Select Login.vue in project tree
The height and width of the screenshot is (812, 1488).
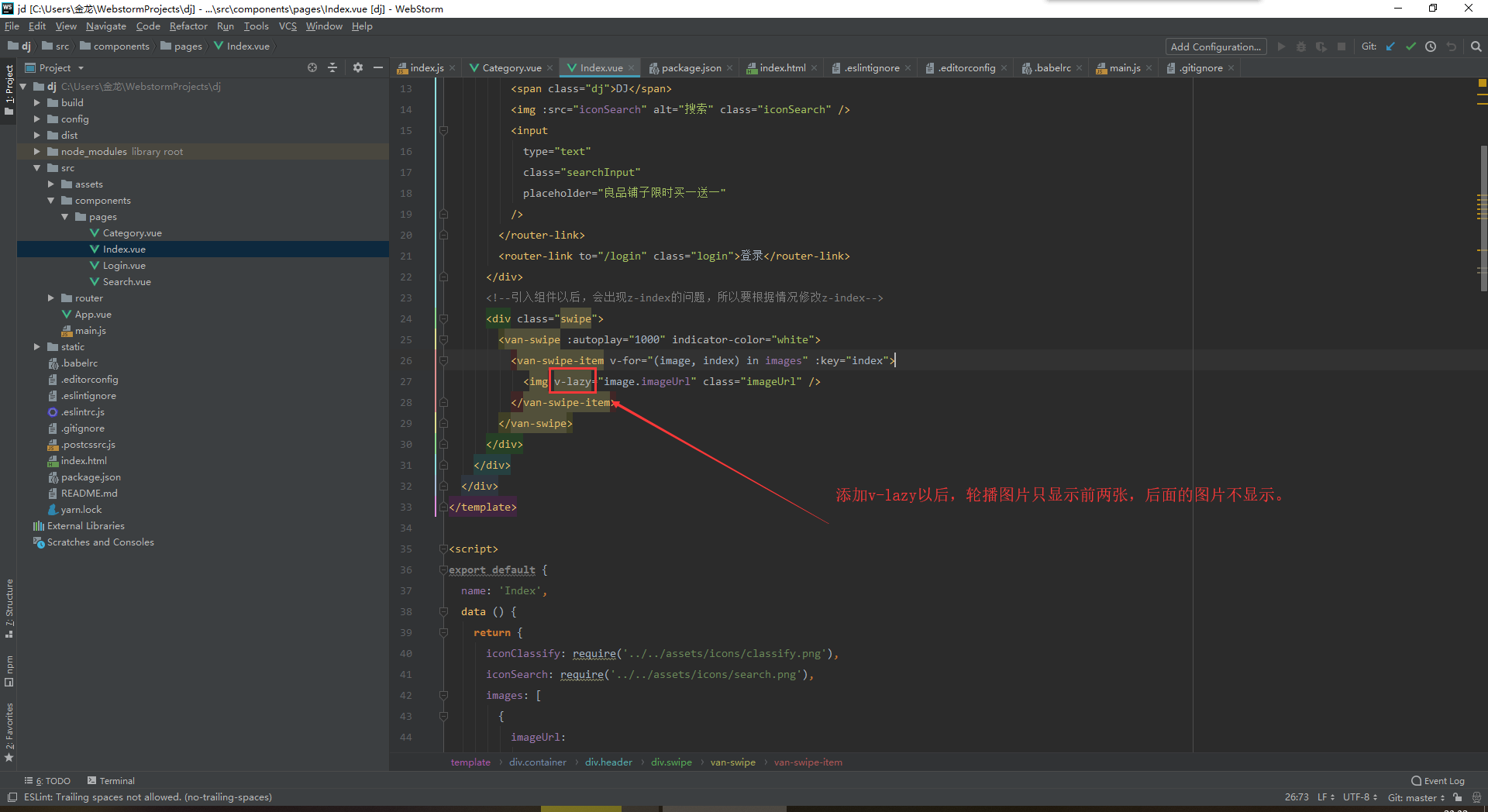point(124,265)
